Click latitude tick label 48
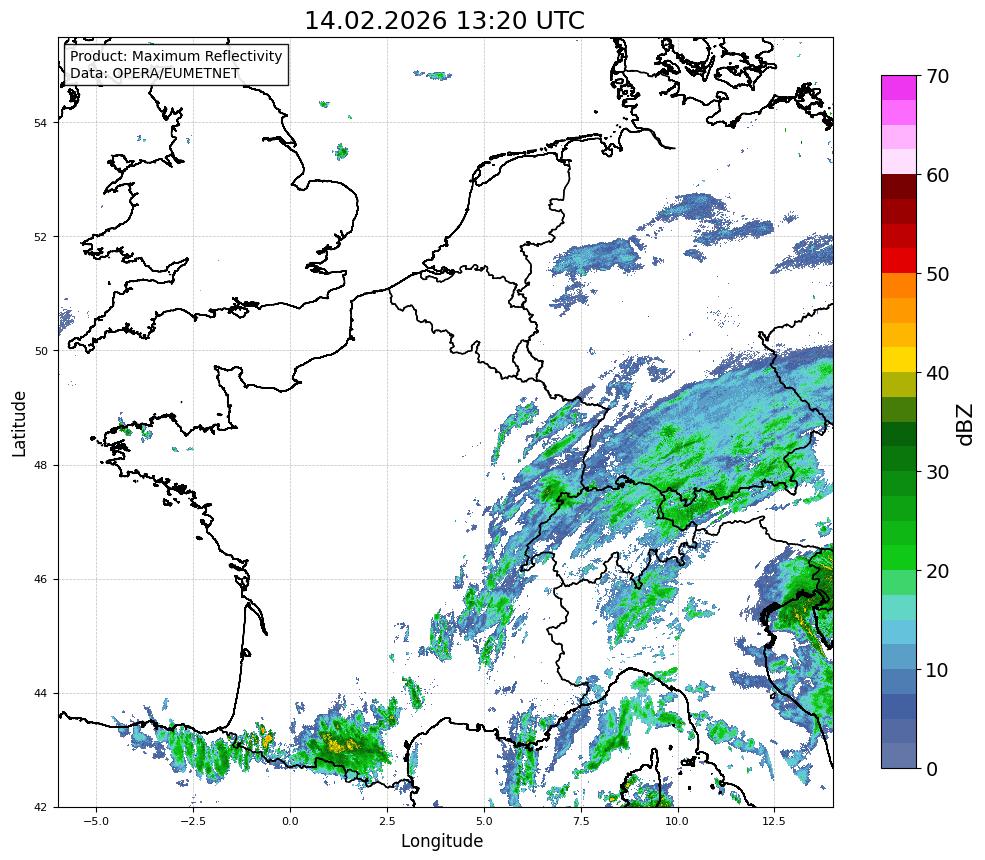The image size is (985, 860). pyautogui.click(x=40, y=465)
